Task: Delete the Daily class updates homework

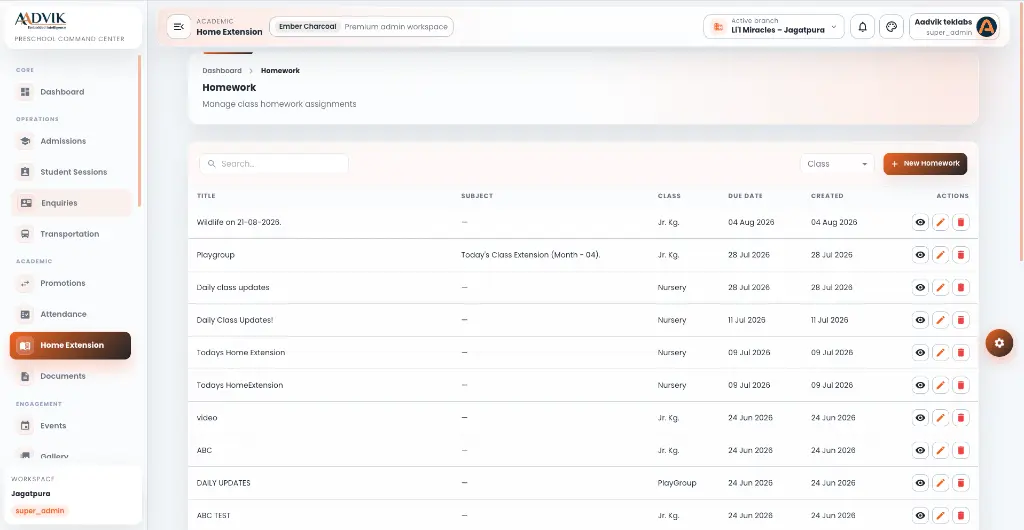Action: pyautogui.click(x=961, y=288)
